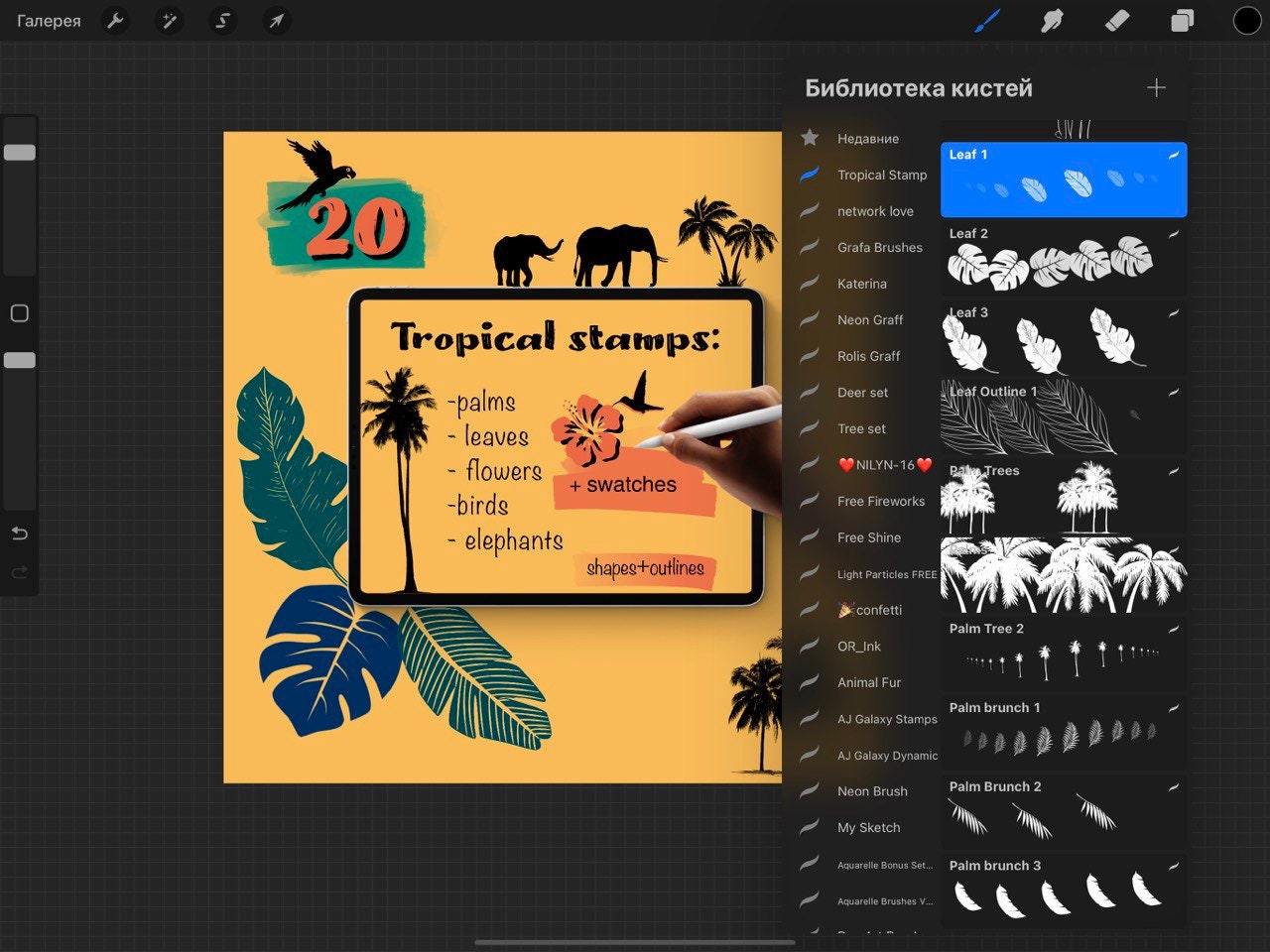Adjust the brush opacity slider handle
Screen dimensions: 1270x952
pos(20,360)
